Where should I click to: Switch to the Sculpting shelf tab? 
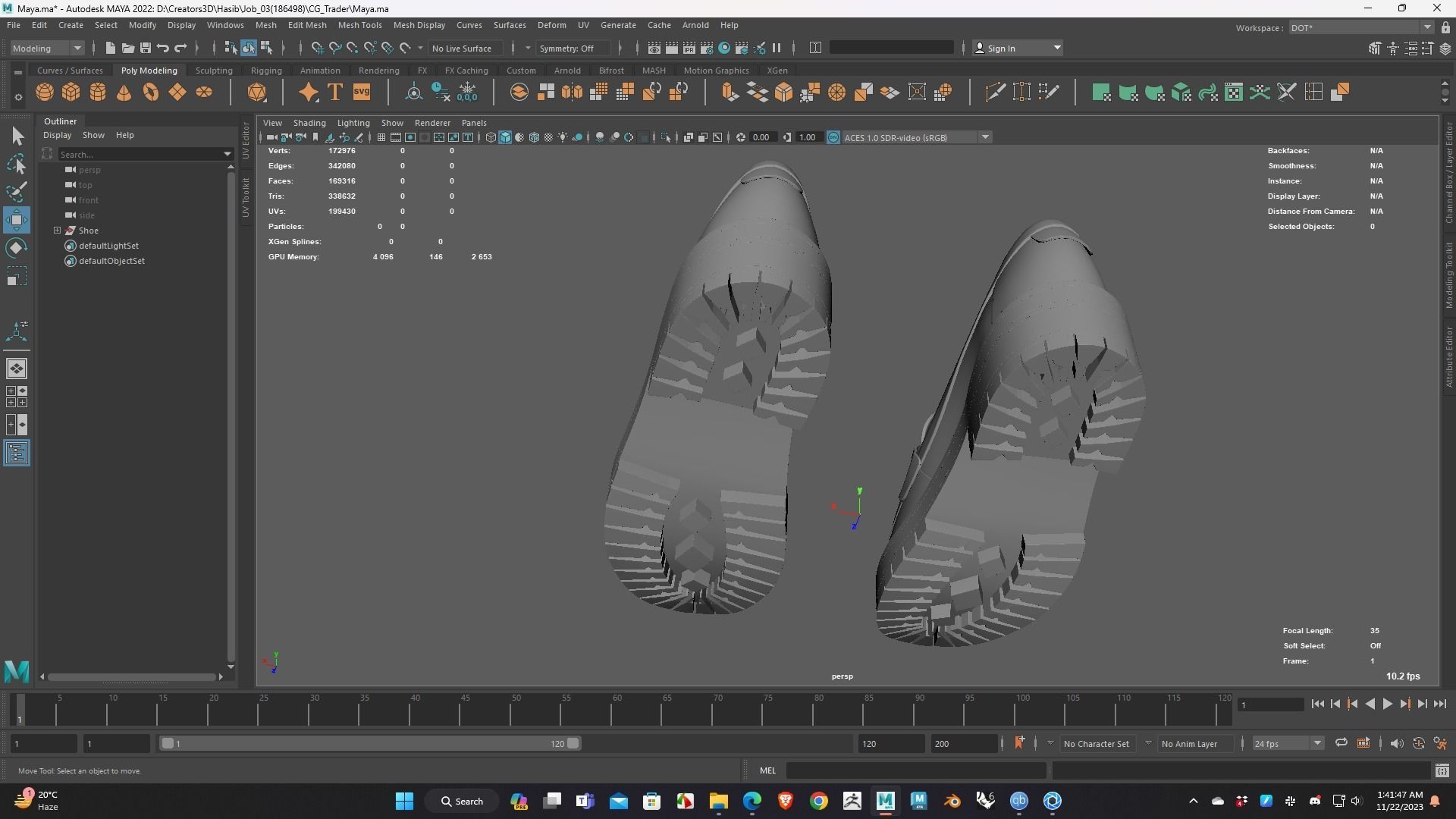[214, 71]
